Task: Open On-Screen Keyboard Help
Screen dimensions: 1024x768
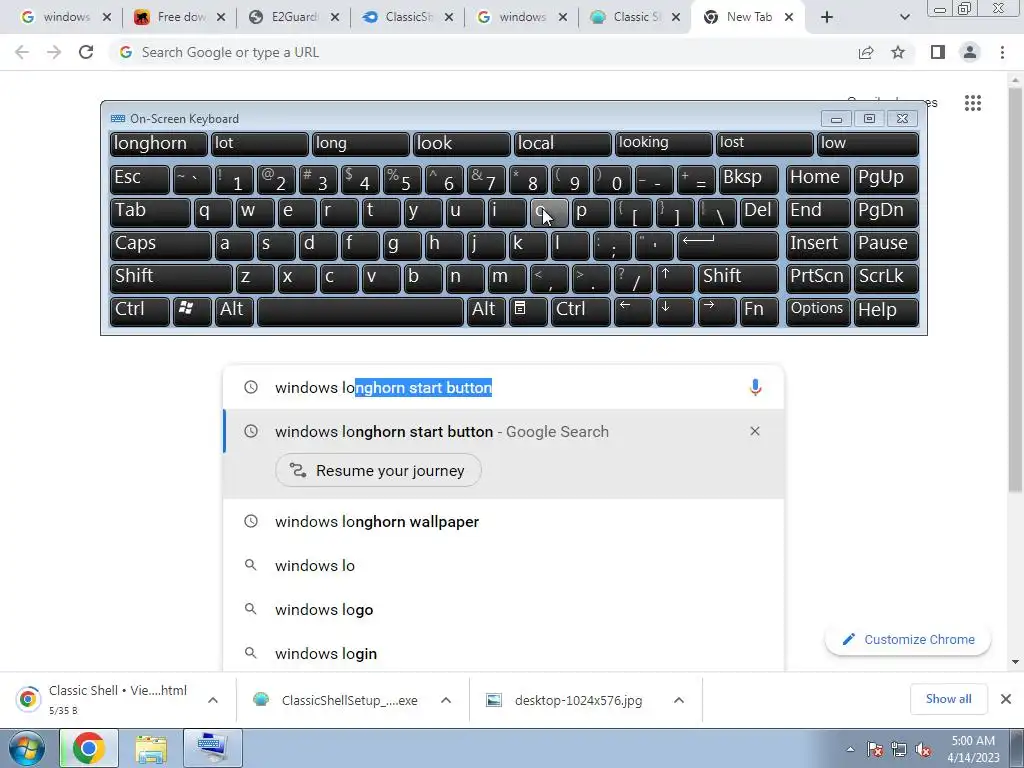Action: click(886, 311)
